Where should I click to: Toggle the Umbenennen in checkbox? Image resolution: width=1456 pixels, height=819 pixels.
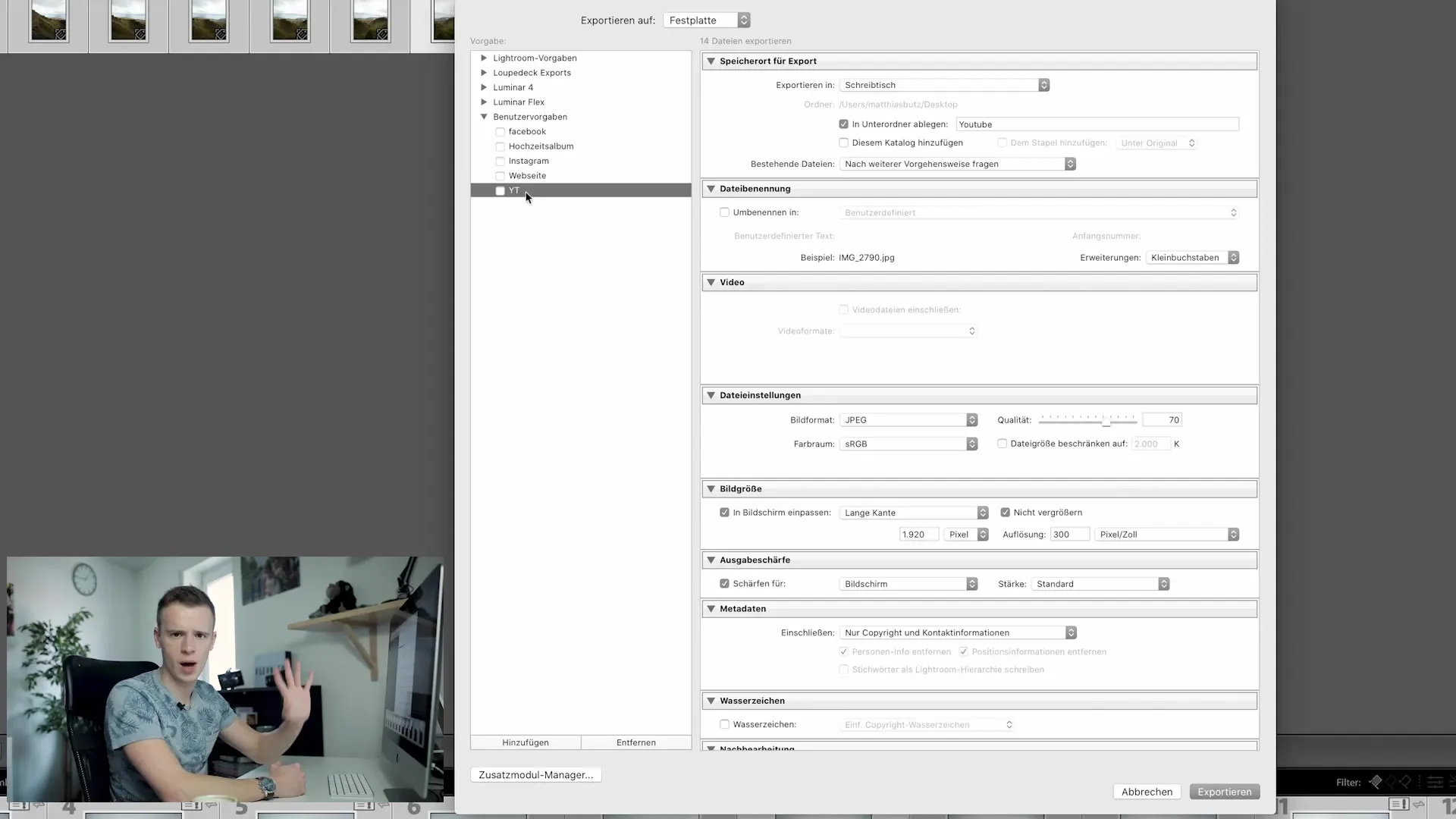(x=724, y=211)
